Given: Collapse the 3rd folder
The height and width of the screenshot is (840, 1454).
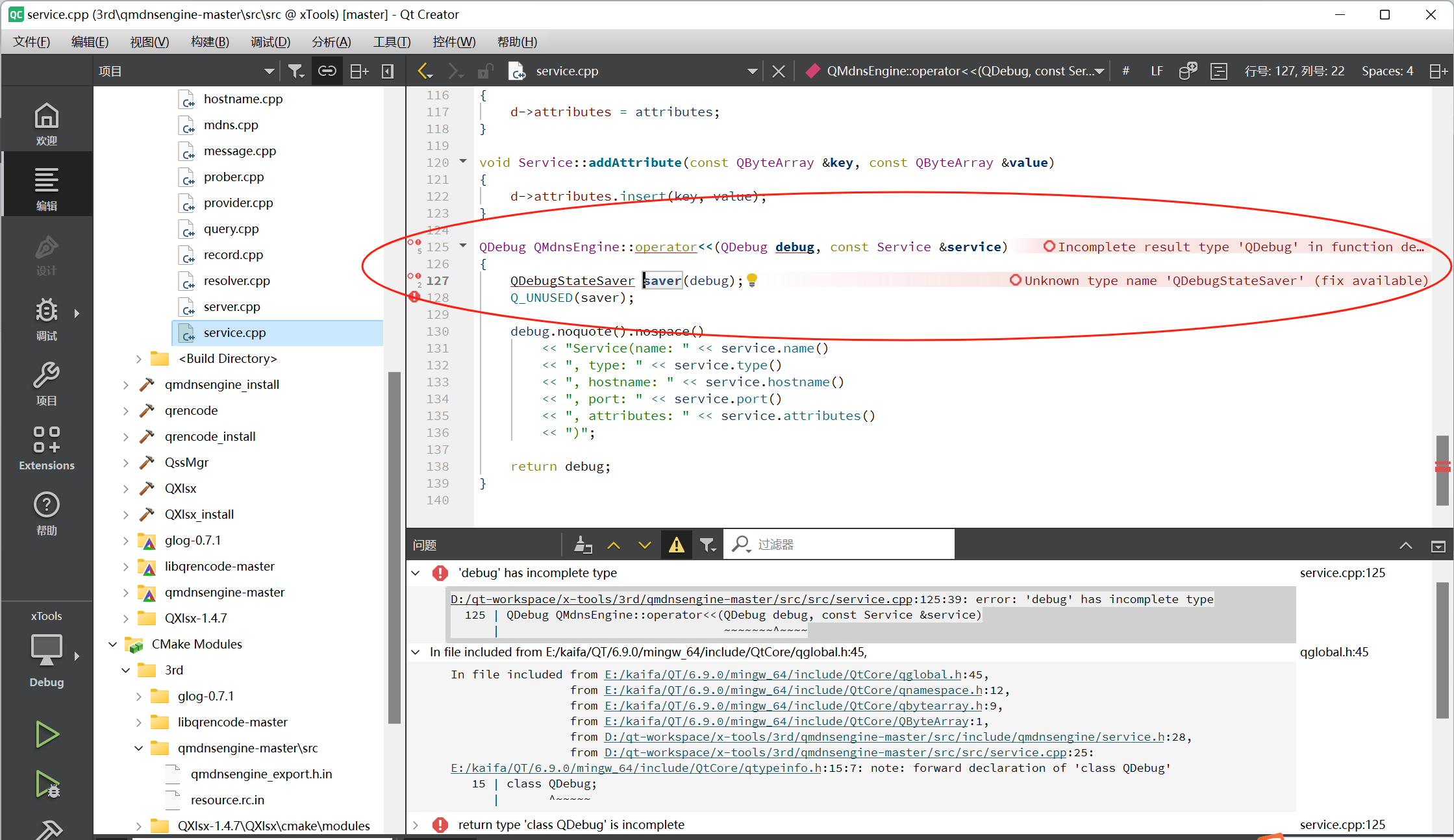Looking at the screenshot, I should click(x=125, y=670).
